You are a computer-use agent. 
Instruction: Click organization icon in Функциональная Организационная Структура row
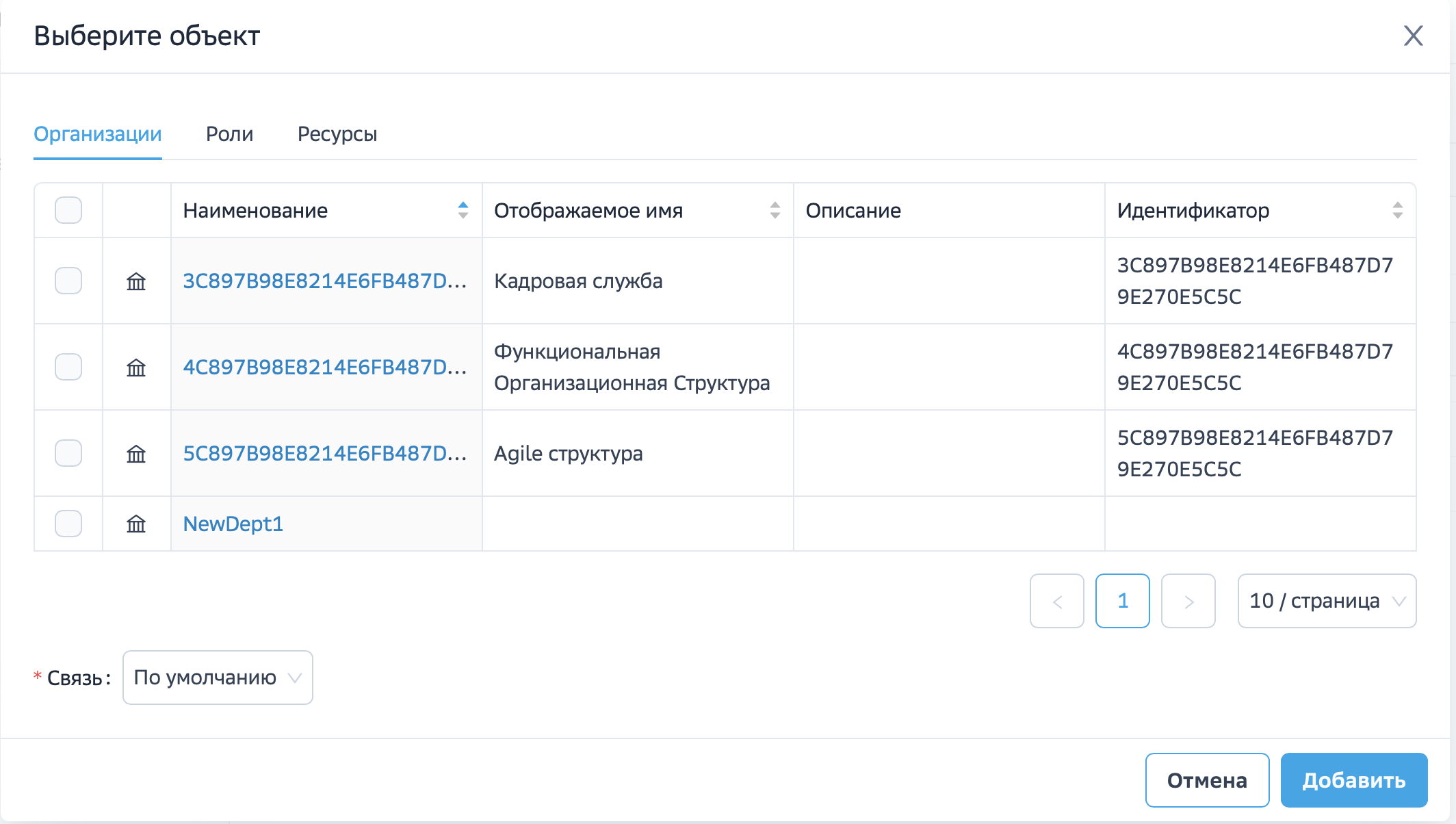136,368
